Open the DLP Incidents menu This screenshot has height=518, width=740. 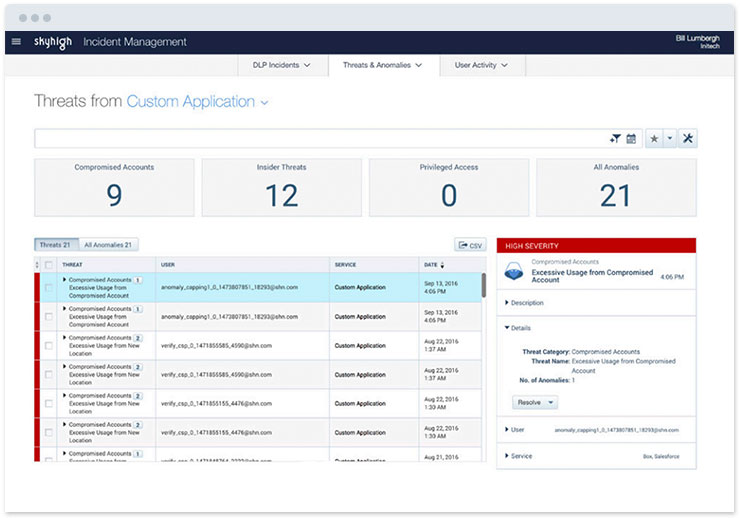click(282, 65)
